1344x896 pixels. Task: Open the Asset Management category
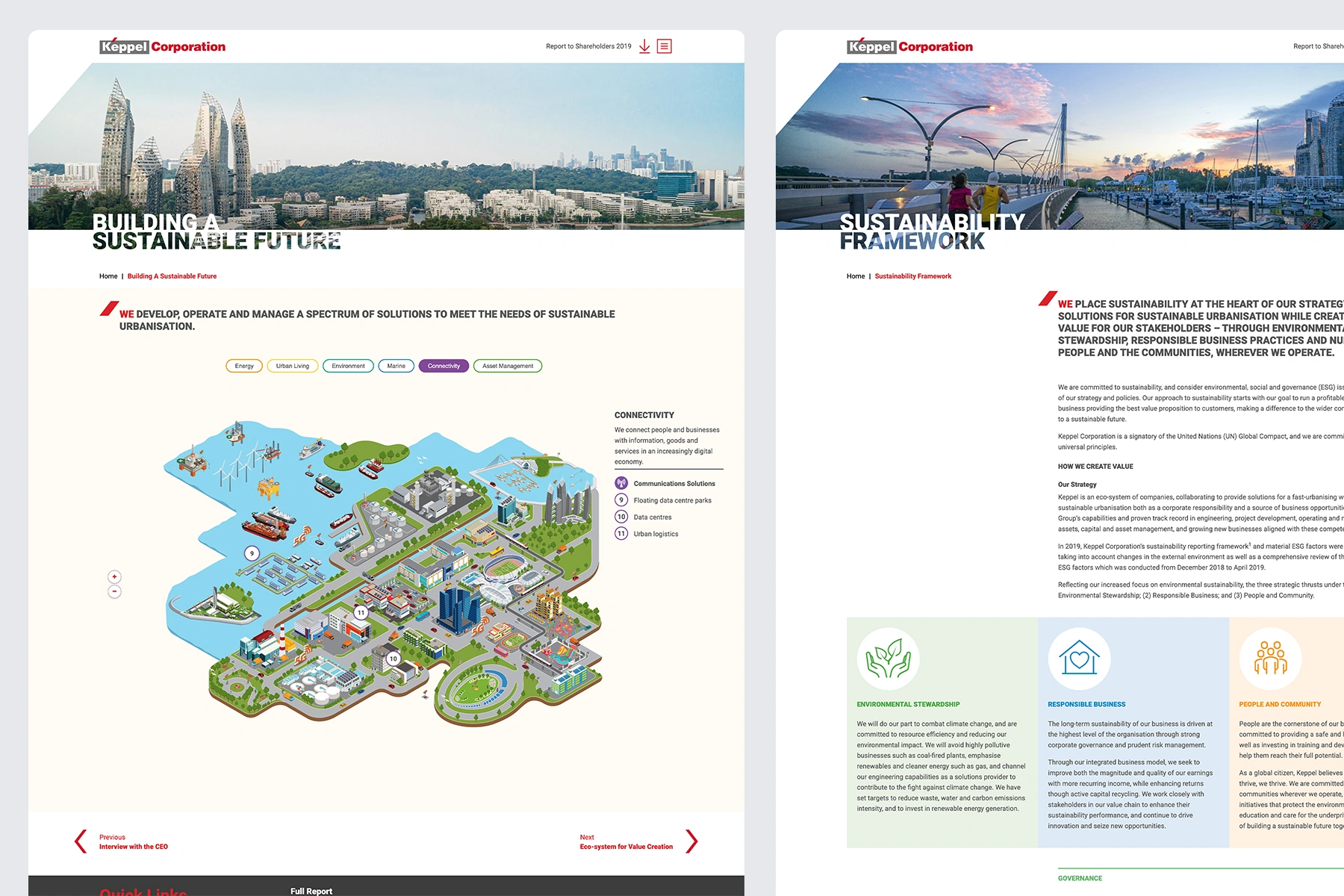pyautogui.click(x=508, y=366)
